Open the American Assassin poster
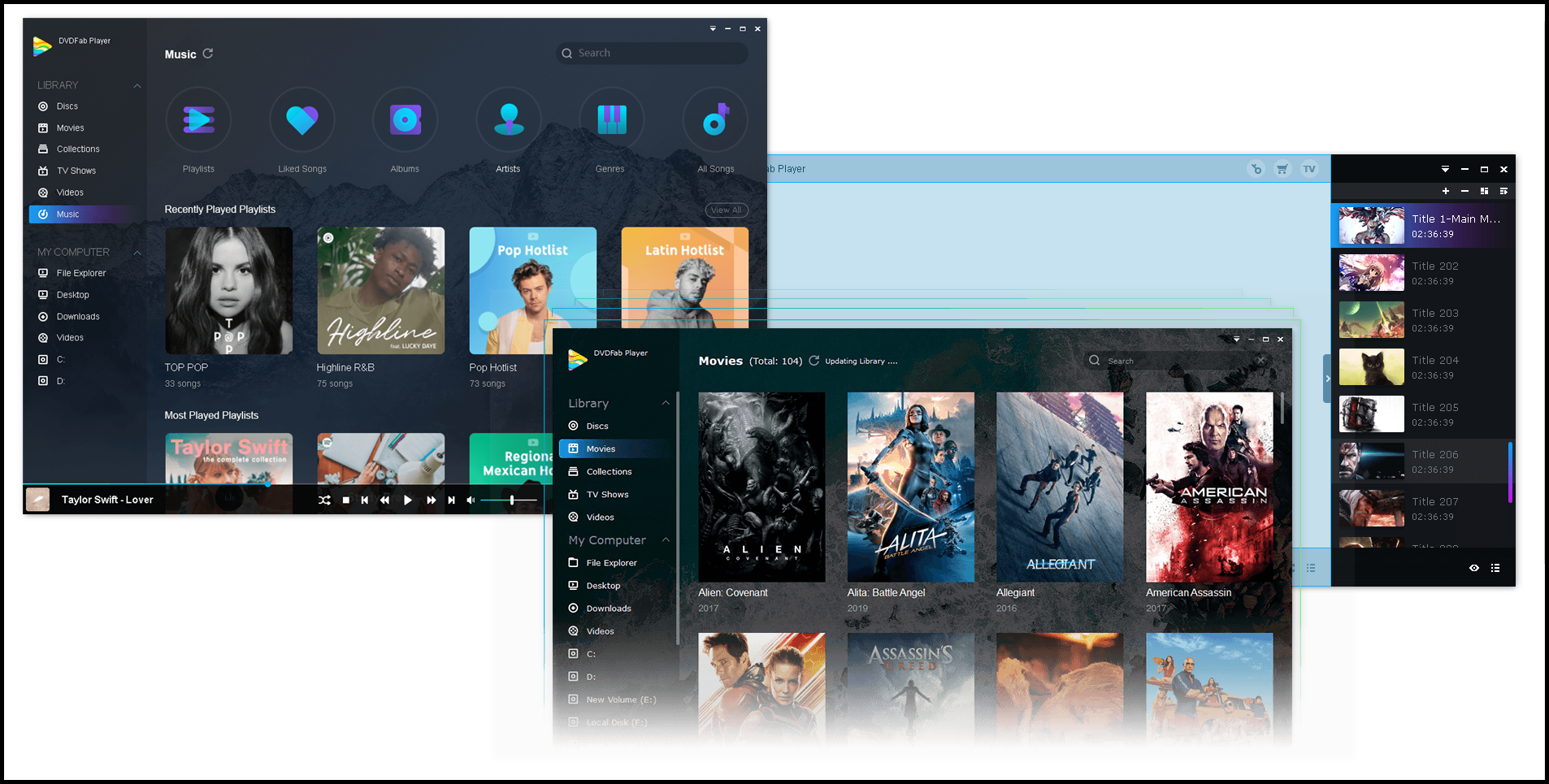1549x784 pixels. click(1209, 487)
